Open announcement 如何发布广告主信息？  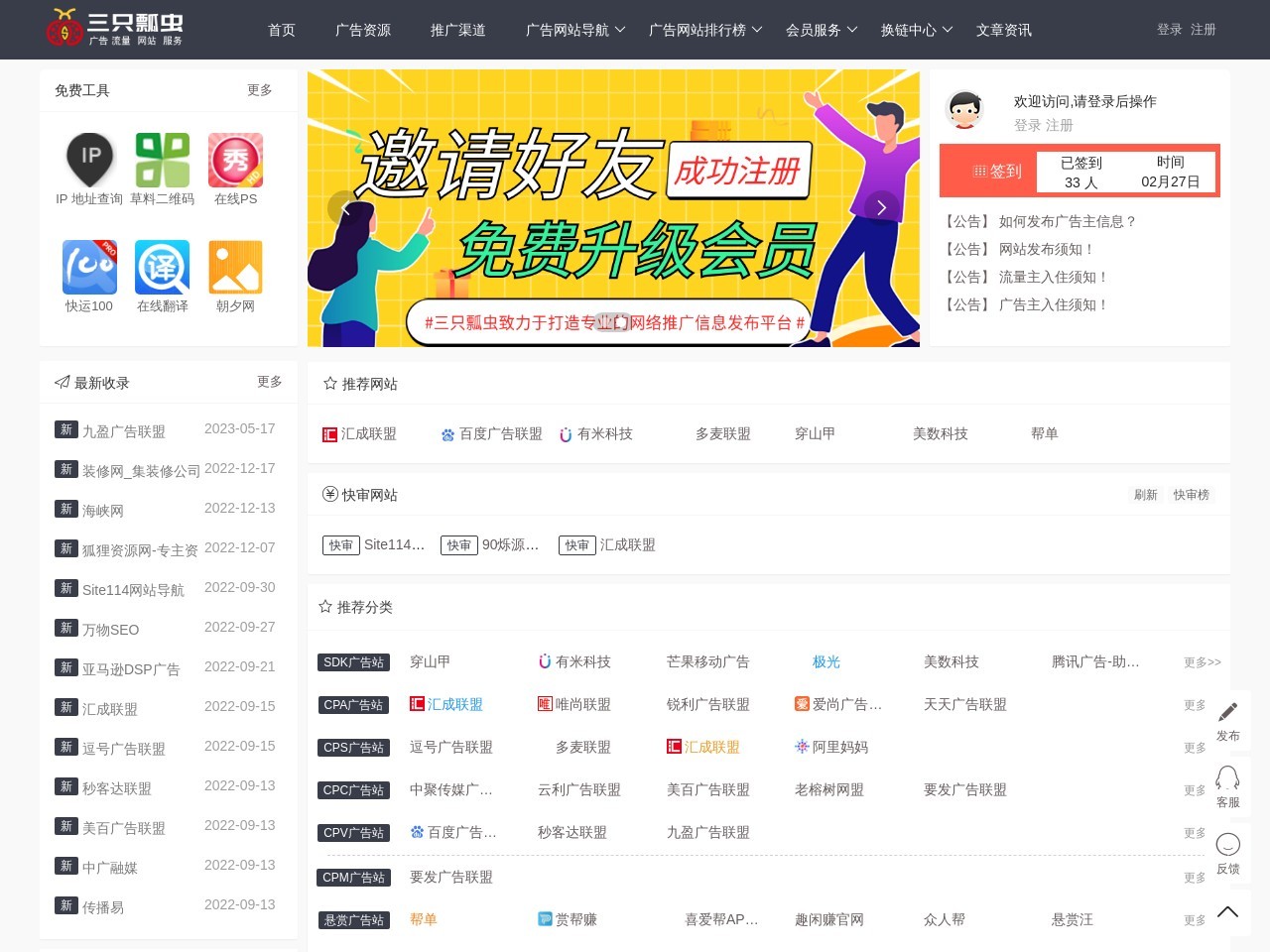(x=1067, y=221)
